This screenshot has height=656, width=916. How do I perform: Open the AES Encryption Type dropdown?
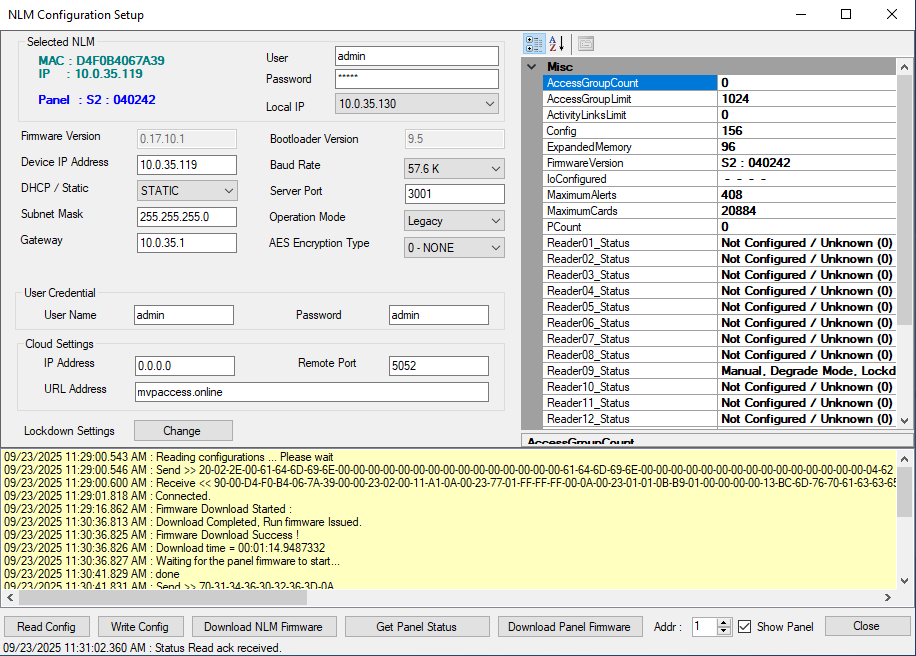point(495,247)
